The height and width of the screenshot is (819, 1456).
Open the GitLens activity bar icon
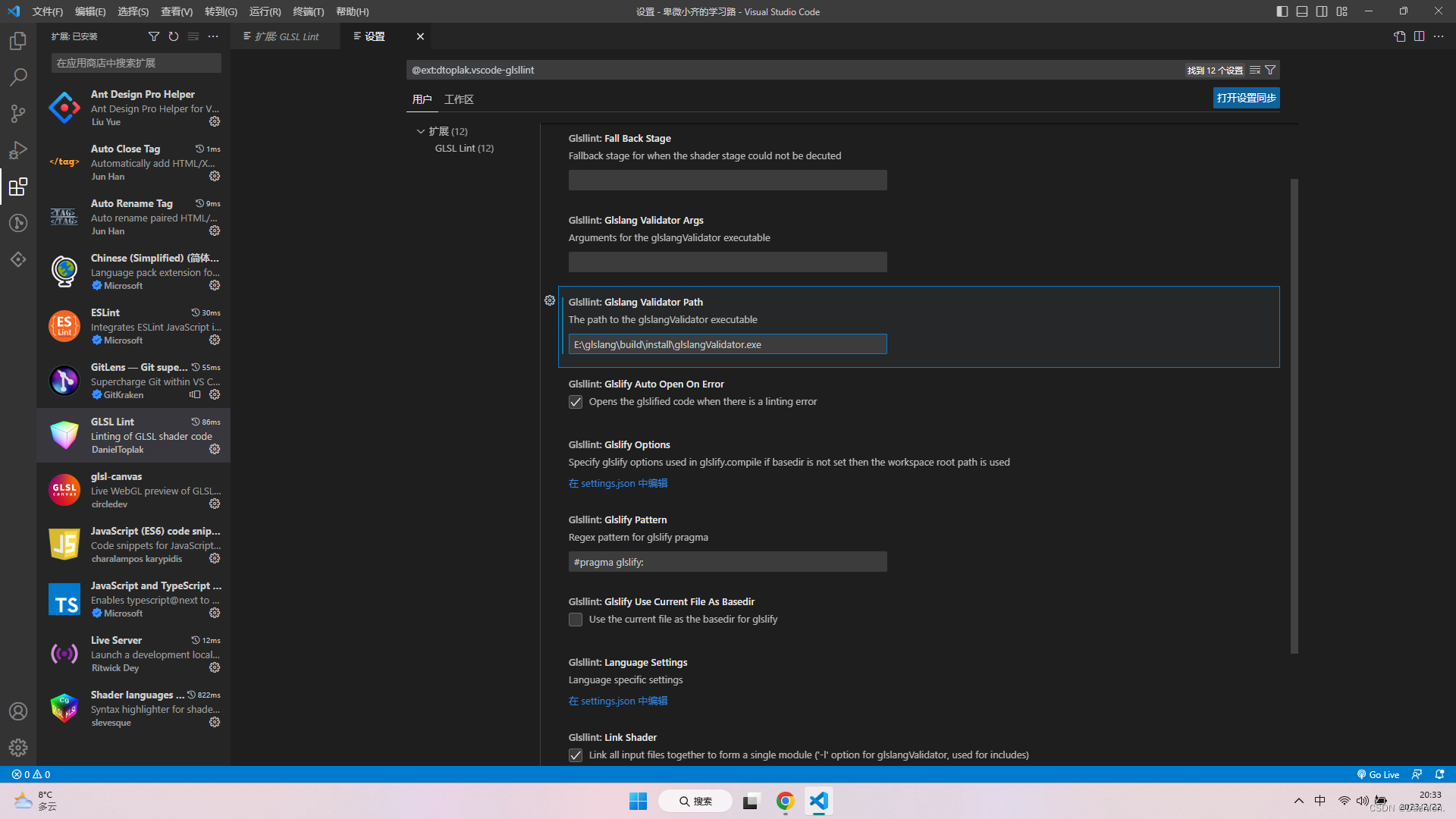[x=18, y=259]
